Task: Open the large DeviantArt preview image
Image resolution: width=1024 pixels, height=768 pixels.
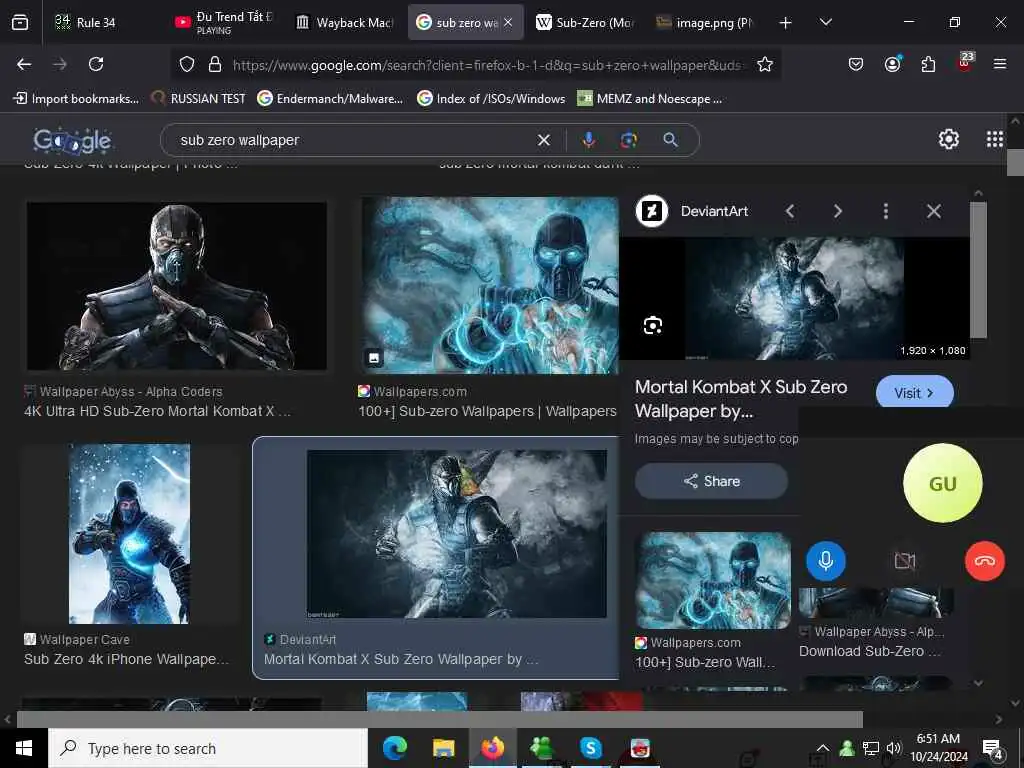Action: pyautogui.click(x=794, y=298)
